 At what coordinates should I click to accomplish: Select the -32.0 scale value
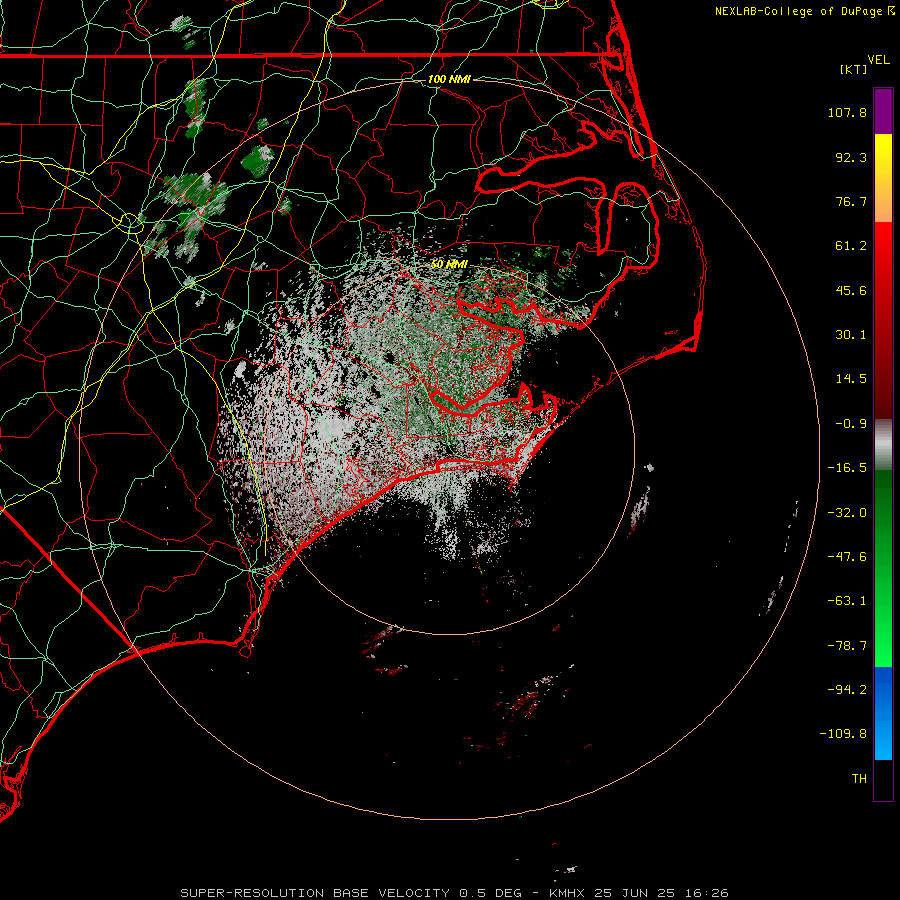847,513
